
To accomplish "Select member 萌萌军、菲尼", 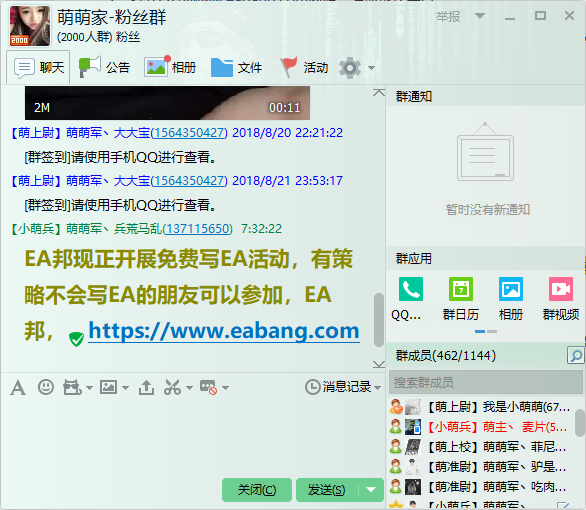I will (x=481, y=447).
